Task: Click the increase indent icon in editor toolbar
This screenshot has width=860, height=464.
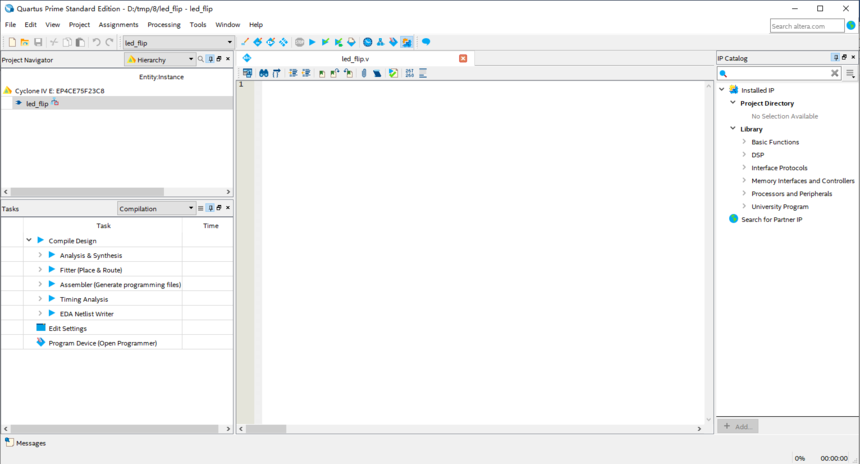Action: pos(293,73)
